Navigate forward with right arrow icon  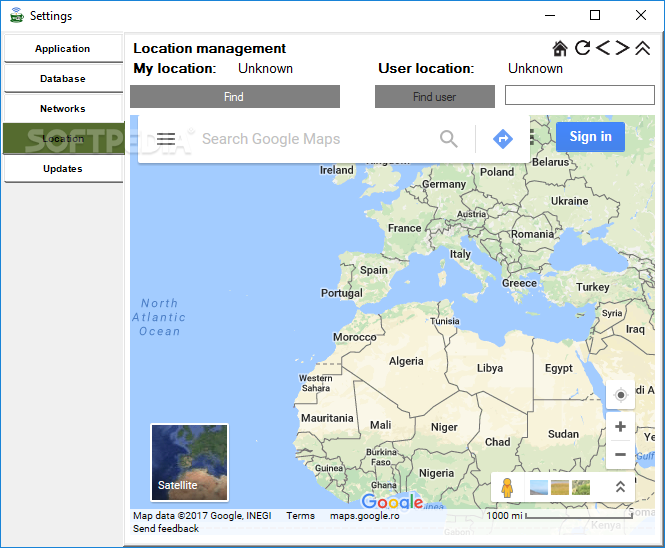pos(622,48)
